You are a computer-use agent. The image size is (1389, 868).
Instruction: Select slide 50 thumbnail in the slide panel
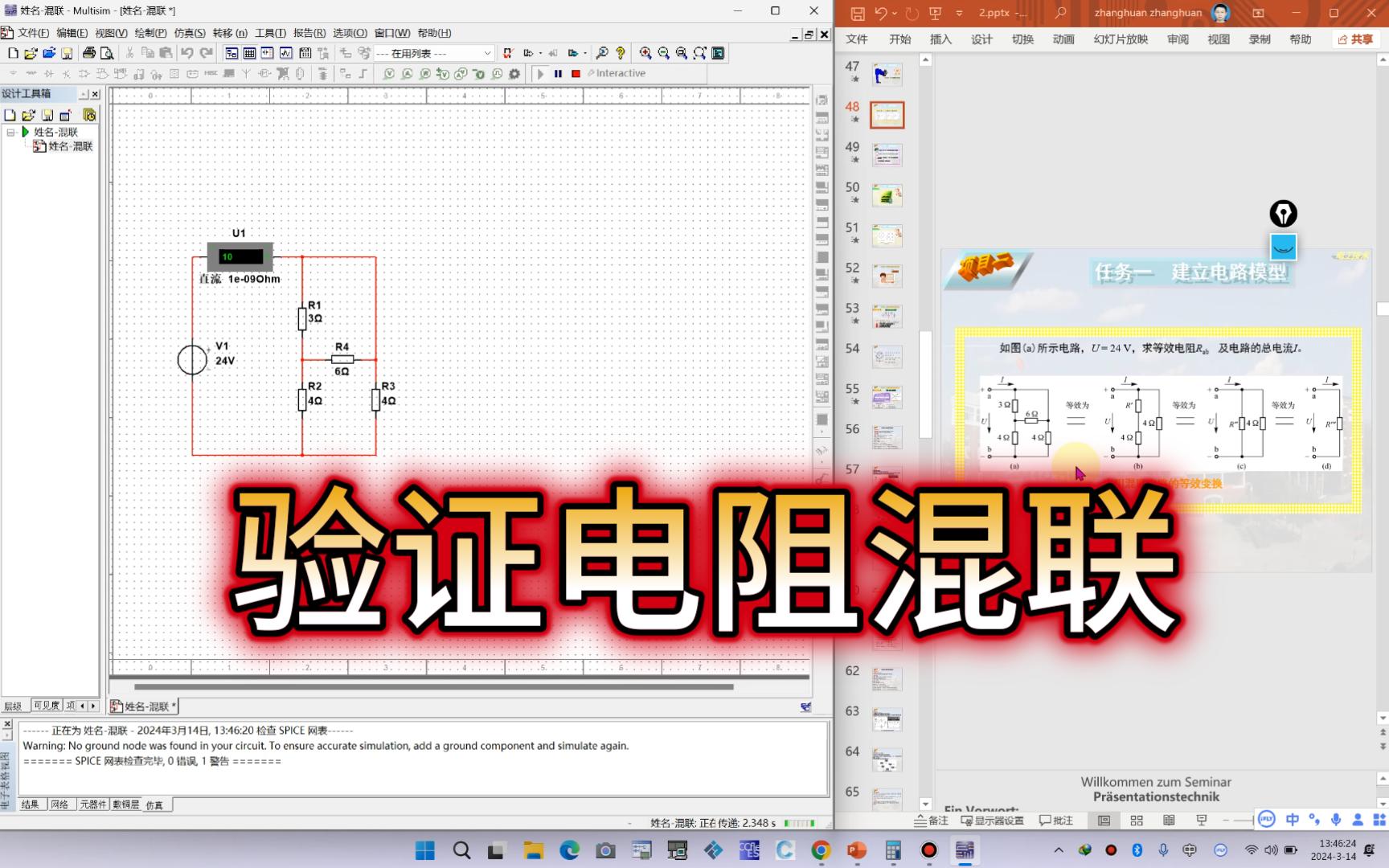coord(887,194)
